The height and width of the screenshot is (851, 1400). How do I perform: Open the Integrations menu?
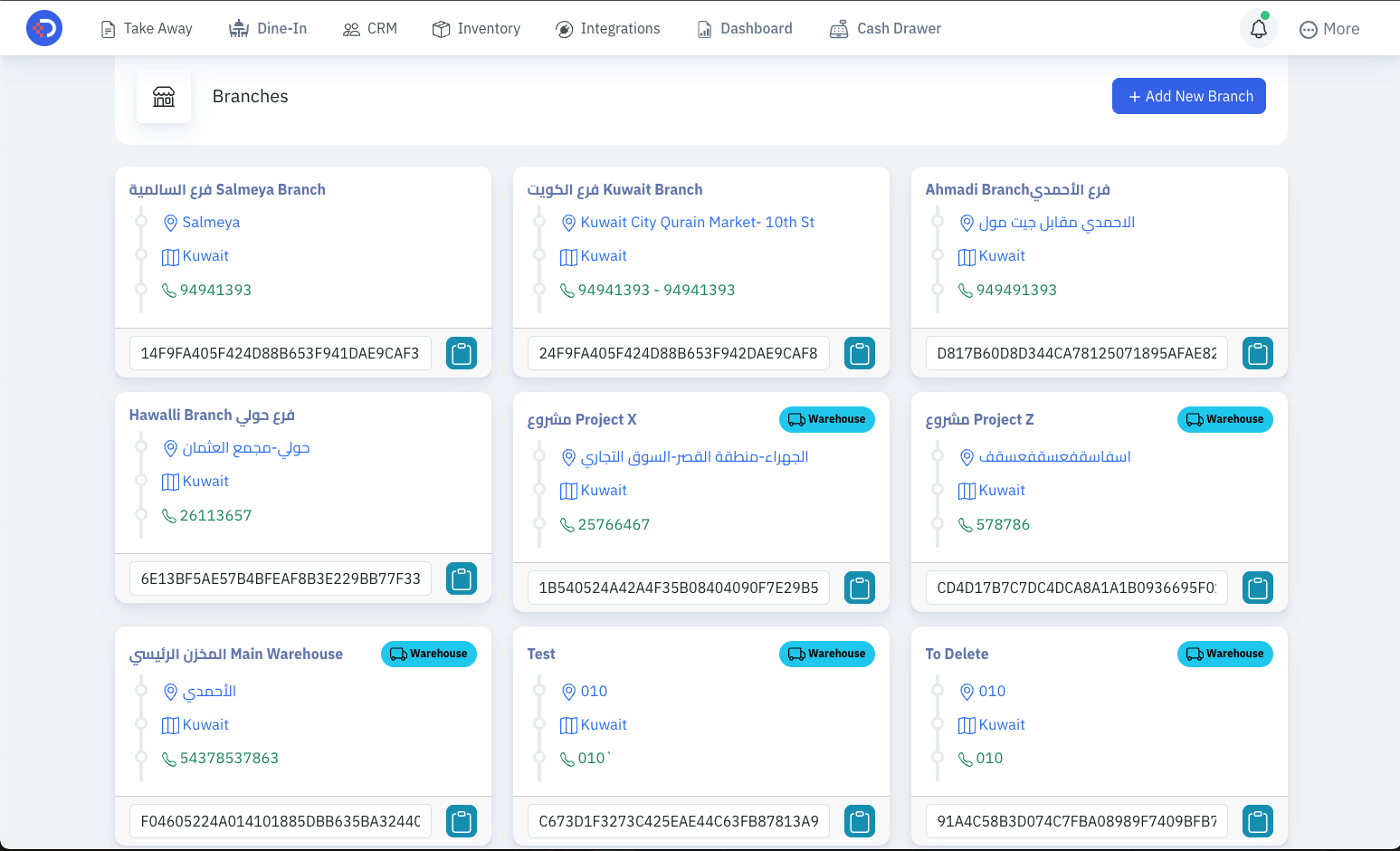(x=608, y=29)
